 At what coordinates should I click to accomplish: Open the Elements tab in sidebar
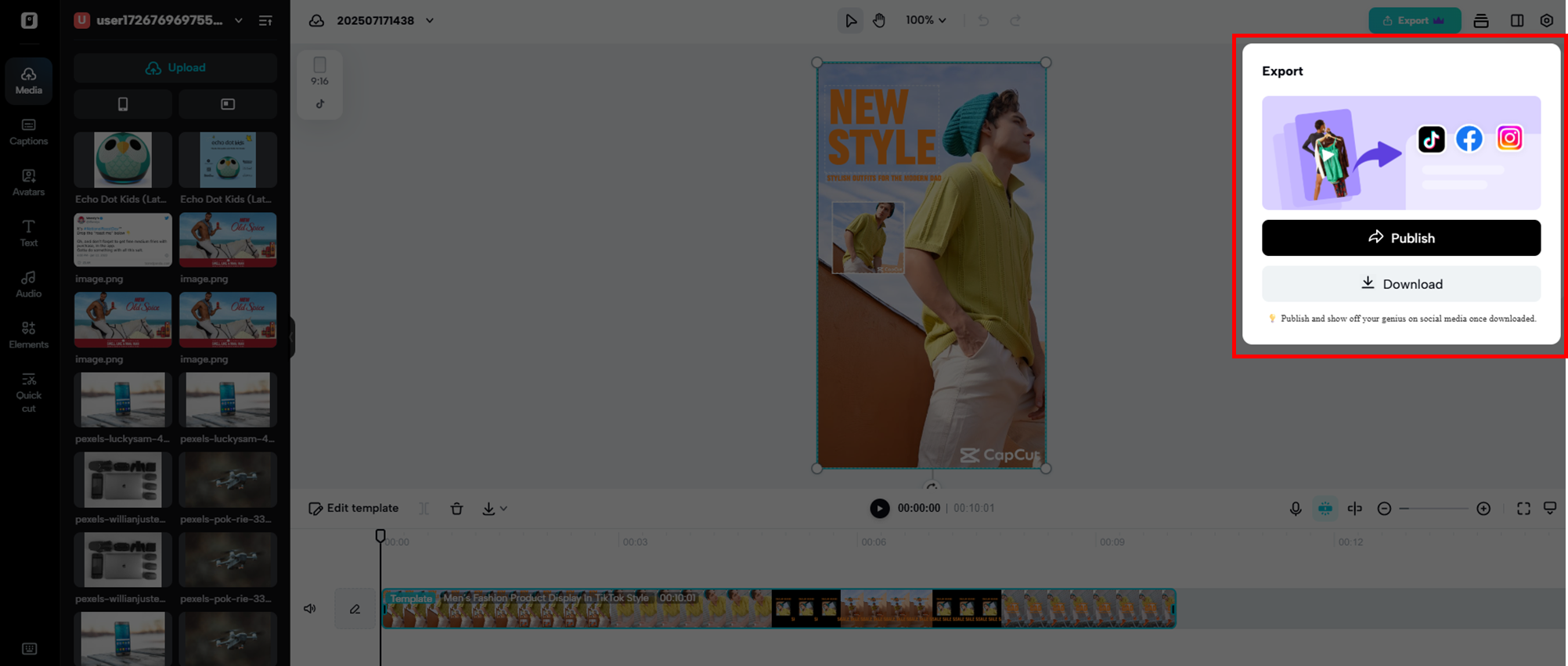point(29,335)
